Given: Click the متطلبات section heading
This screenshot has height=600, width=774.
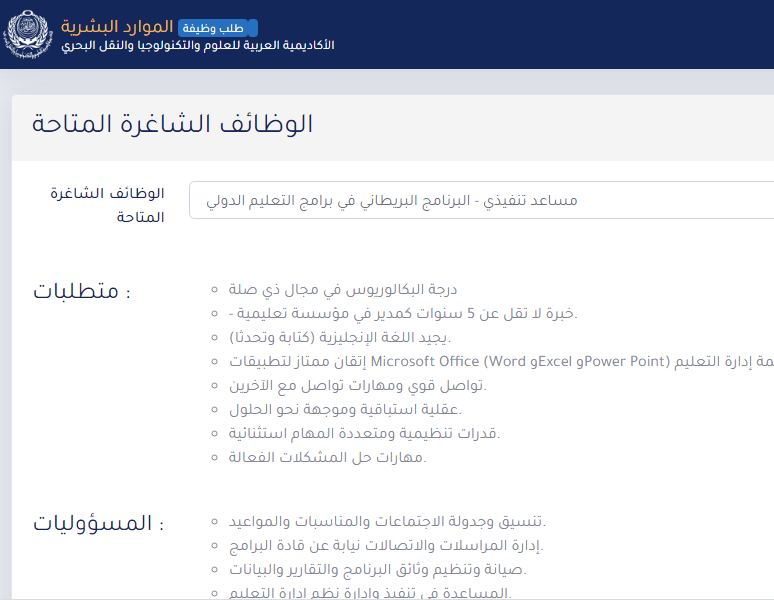Looking at the screenshot, I should (82, 291).
